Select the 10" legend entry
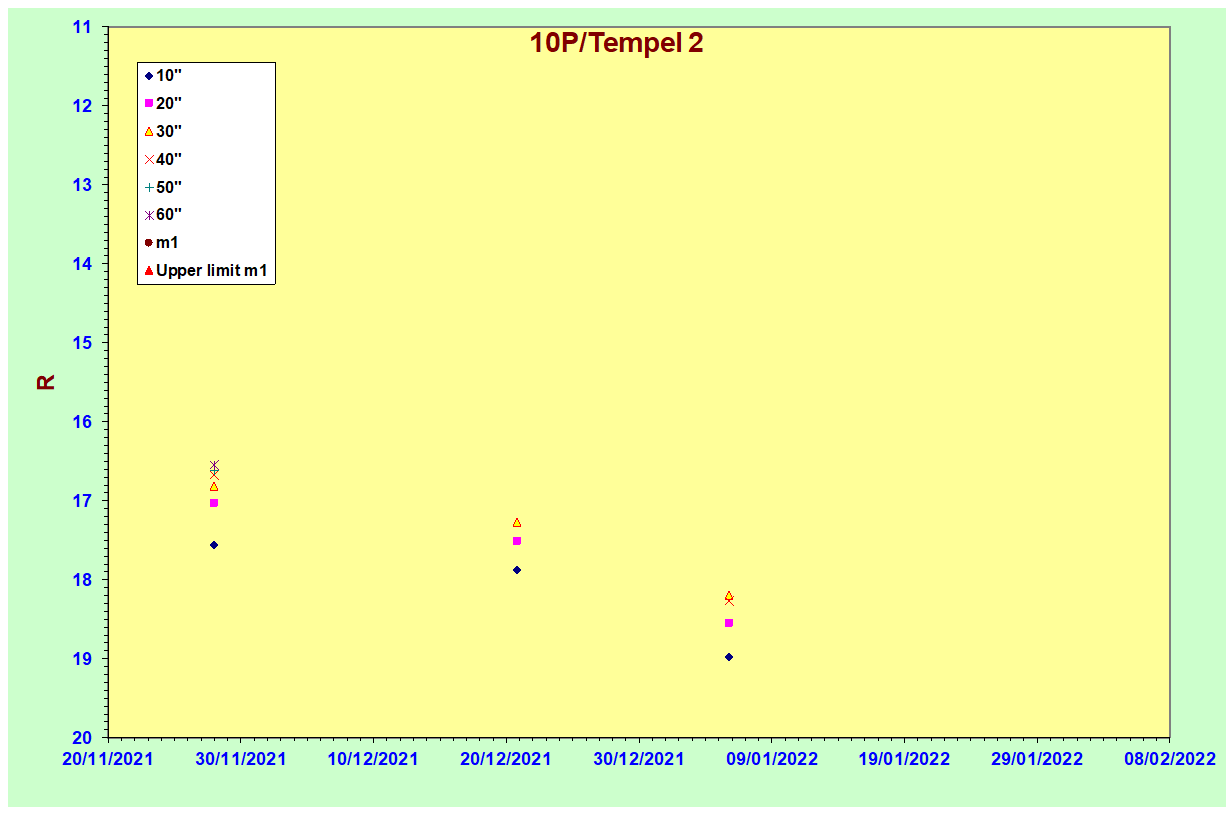 coord(163,75)
